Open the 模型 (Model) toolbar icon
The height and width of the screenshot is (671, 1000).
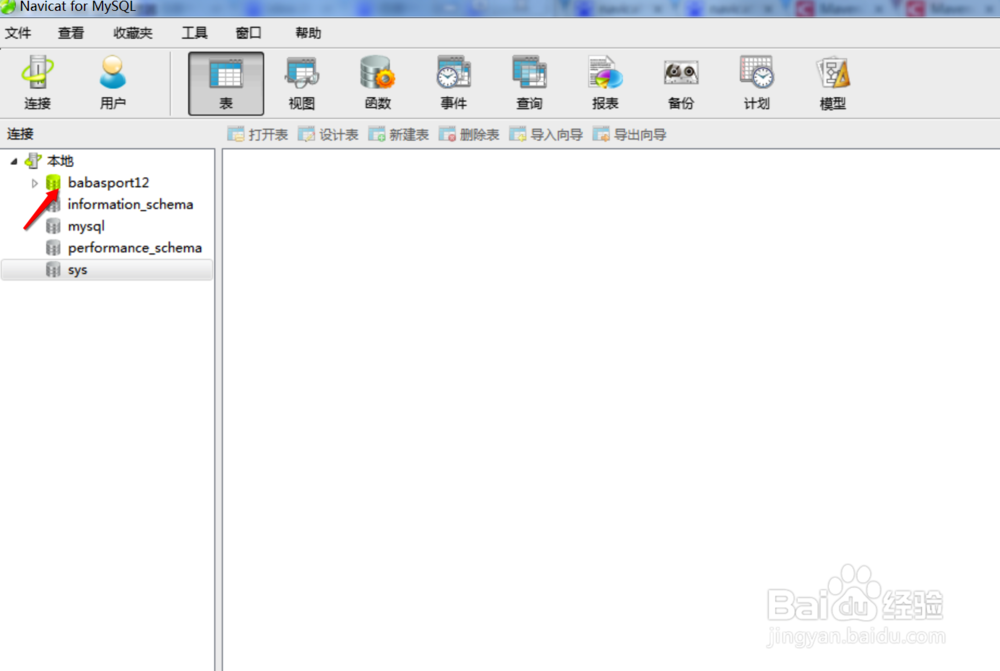tap(833, 83)
